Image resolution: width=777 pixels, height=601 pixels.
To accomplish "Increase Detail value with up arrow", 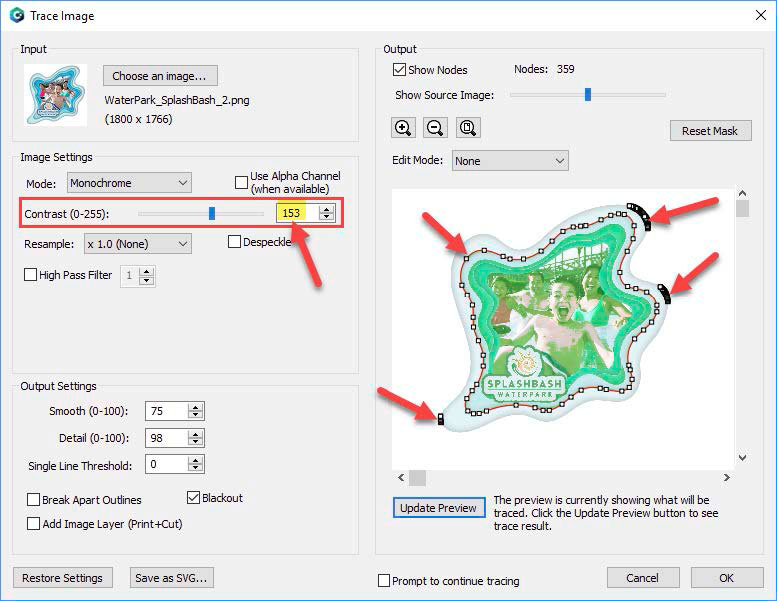I will click(196, 435).
